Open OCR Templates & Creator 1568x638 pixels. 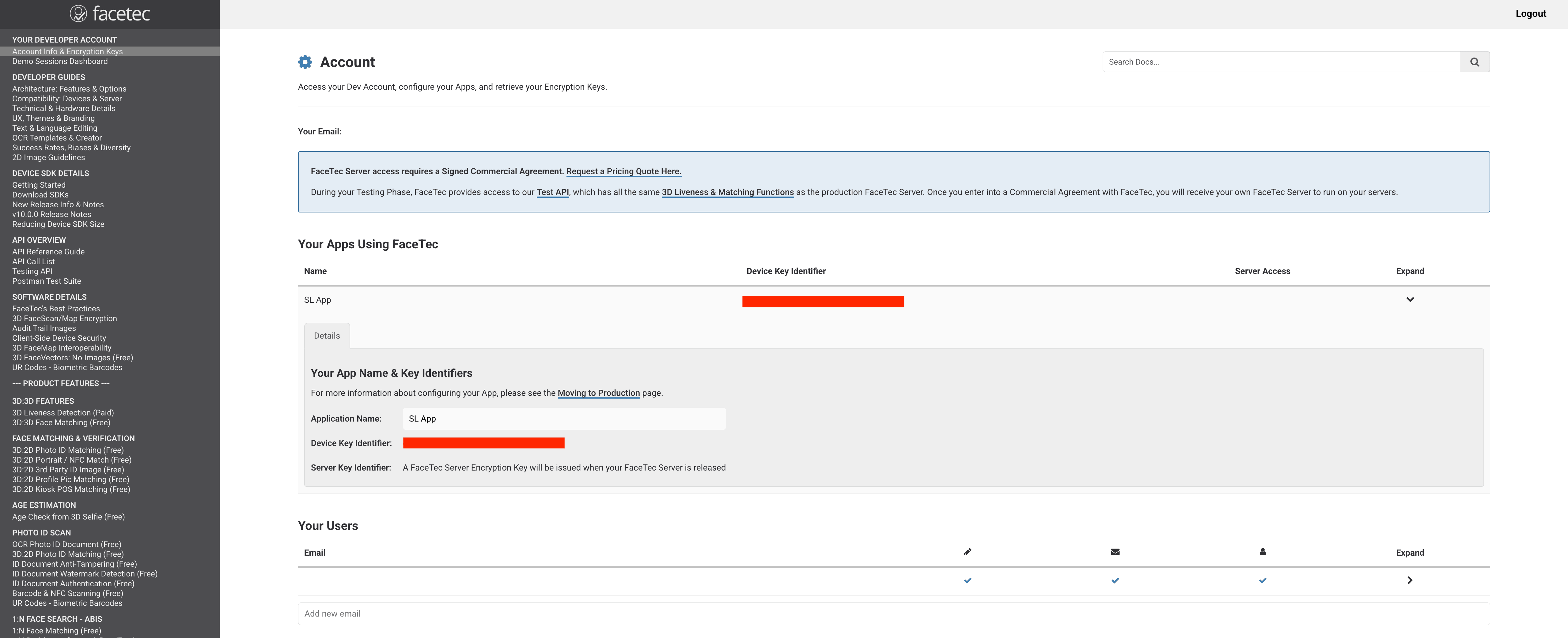point(57,137)
